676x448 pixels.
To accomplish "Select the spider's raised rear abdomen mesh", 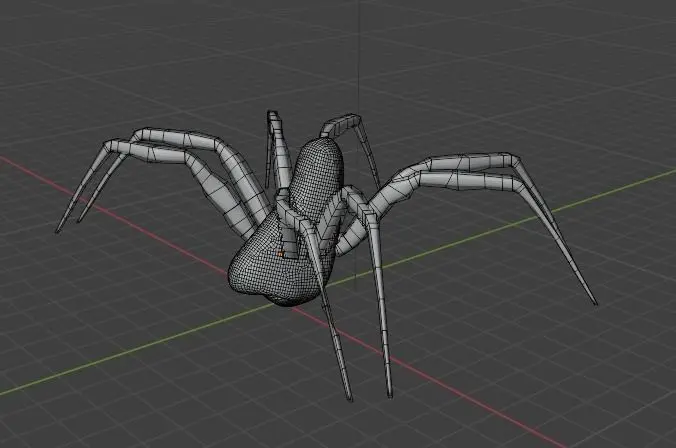I will point(316,178).
